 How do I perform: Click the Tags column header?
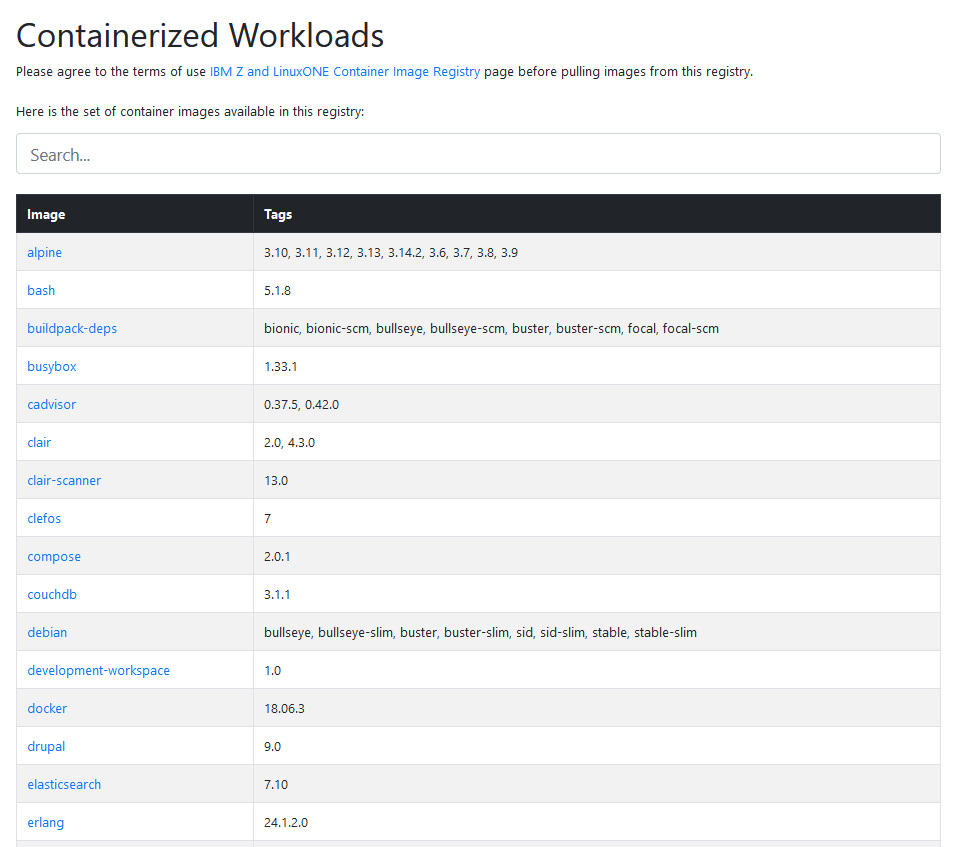pos(597,214)
